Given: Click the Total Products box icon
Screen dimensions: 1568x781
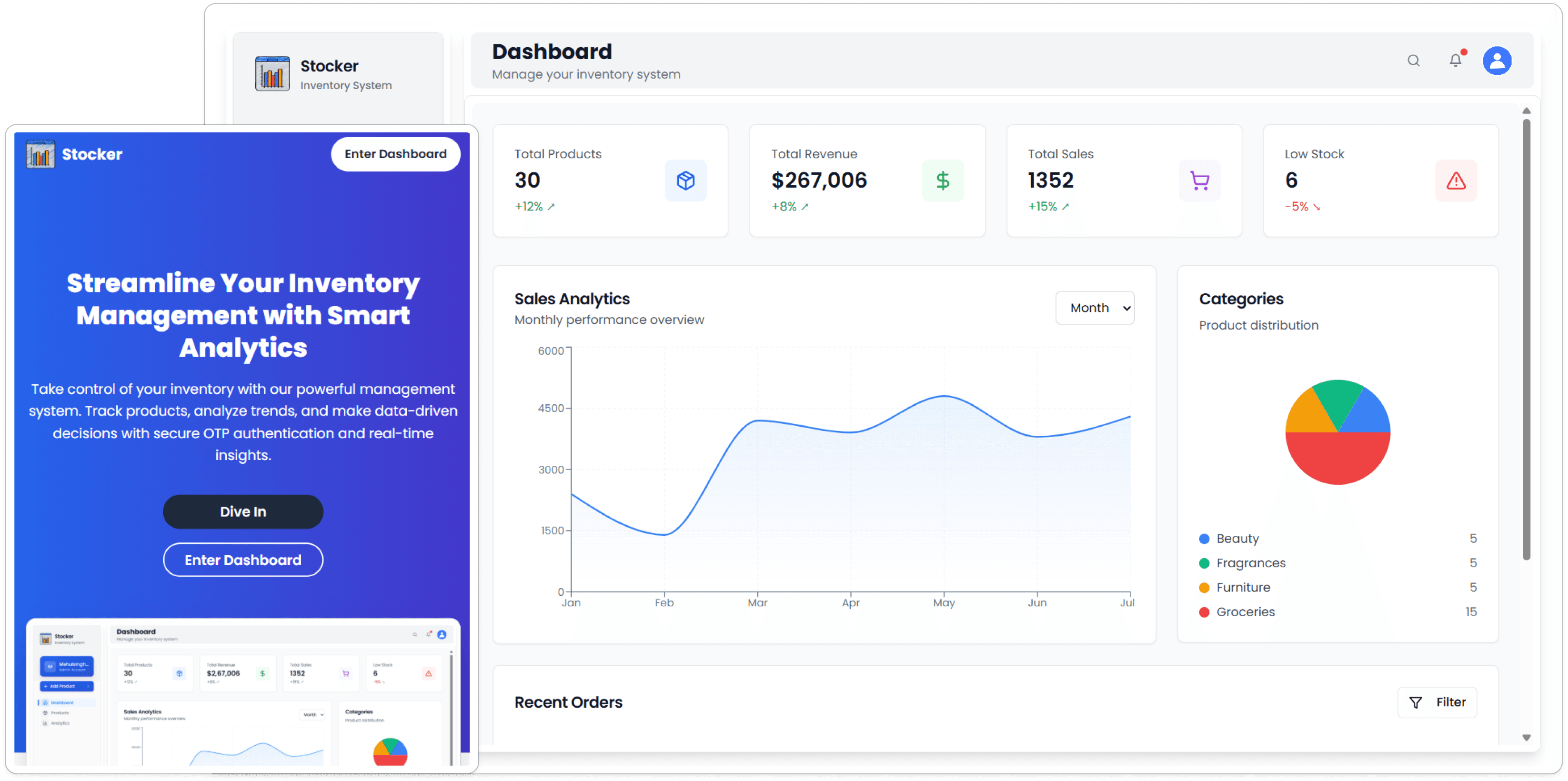Looking at the screenshot, I should (685, 180).
